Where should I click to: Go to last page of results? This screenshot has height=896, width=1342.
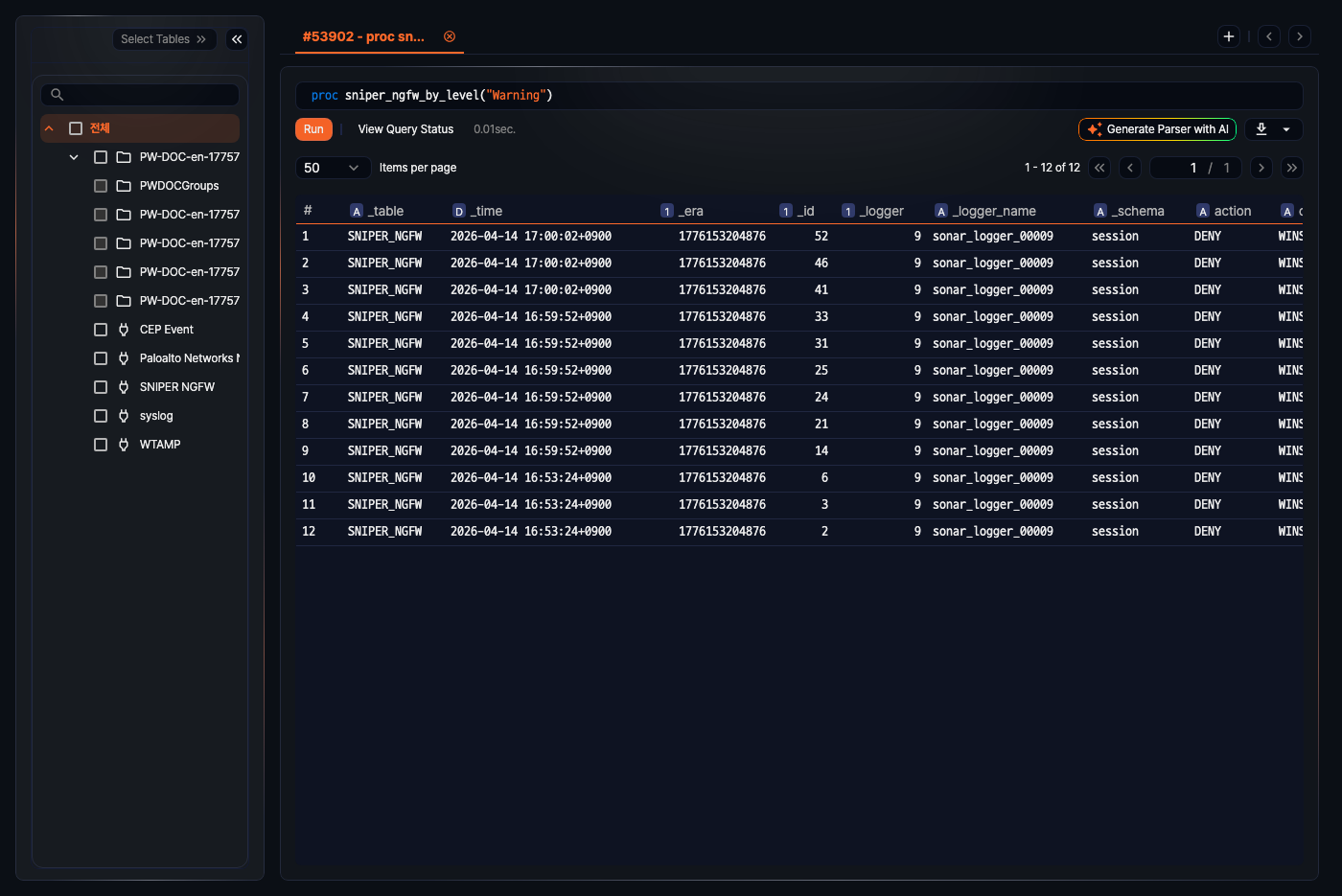tap(1291, 168)
